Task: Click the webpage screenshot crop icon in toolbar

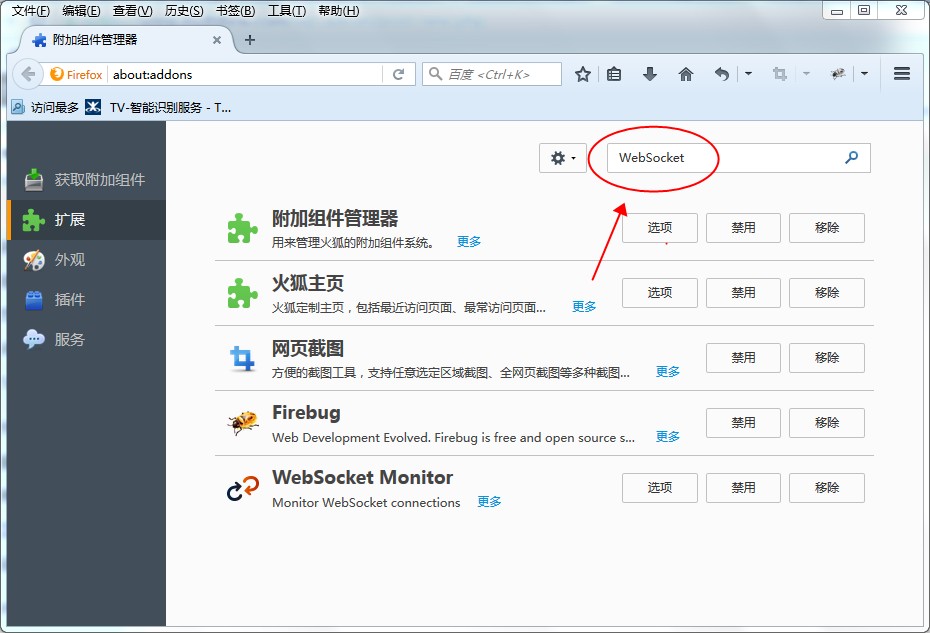Action: (x=779, y=74)
